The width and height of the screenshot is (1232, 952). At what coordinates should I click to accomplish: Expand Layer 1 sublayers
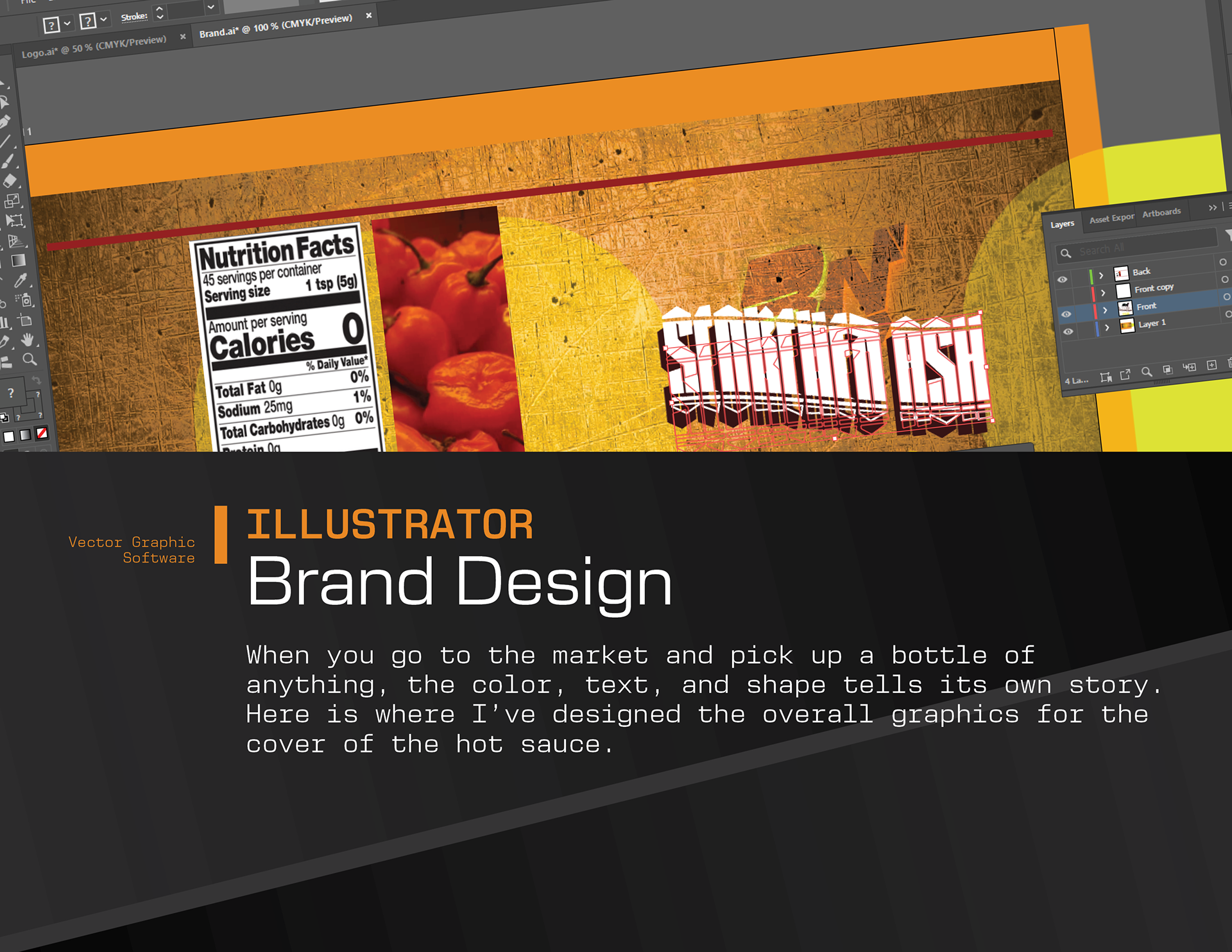[1107, 327]
